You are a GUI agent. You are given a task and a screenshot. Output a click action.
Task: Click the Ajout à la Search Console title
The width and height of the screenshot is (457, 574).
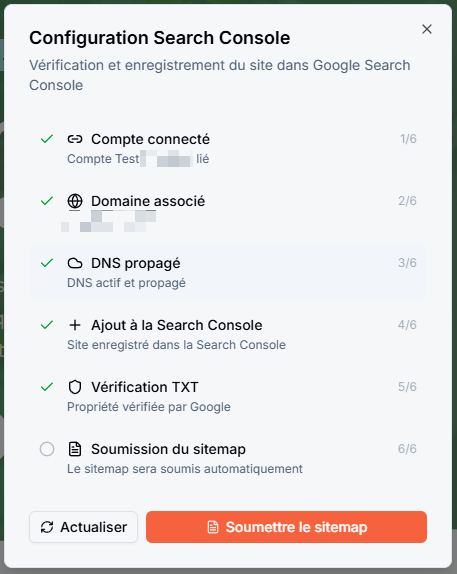click(x=177, y=325)
